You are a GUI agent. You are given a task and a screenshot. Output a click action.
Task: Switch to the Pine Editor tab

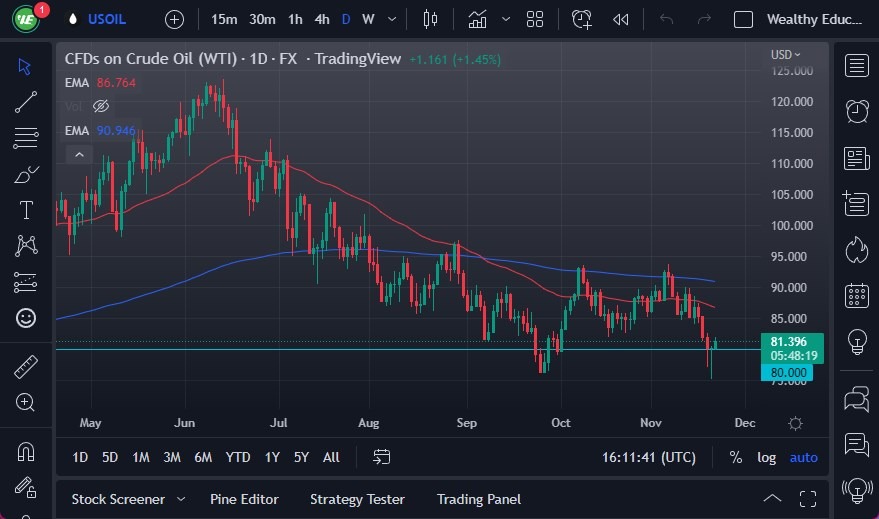[x=244, y=499]
